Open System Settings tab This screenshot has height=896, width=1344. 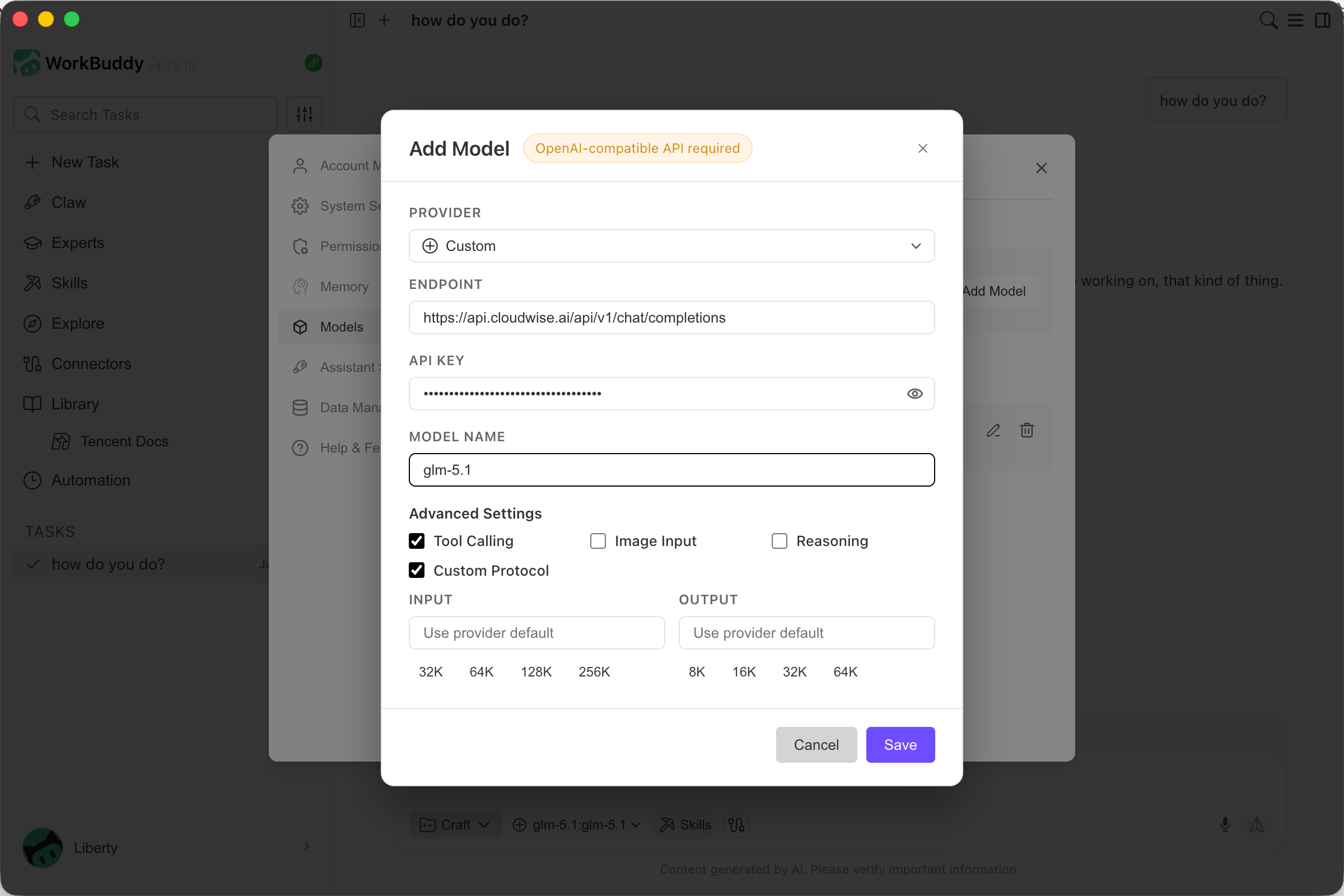pyautogui.click(x=330, y=206)
